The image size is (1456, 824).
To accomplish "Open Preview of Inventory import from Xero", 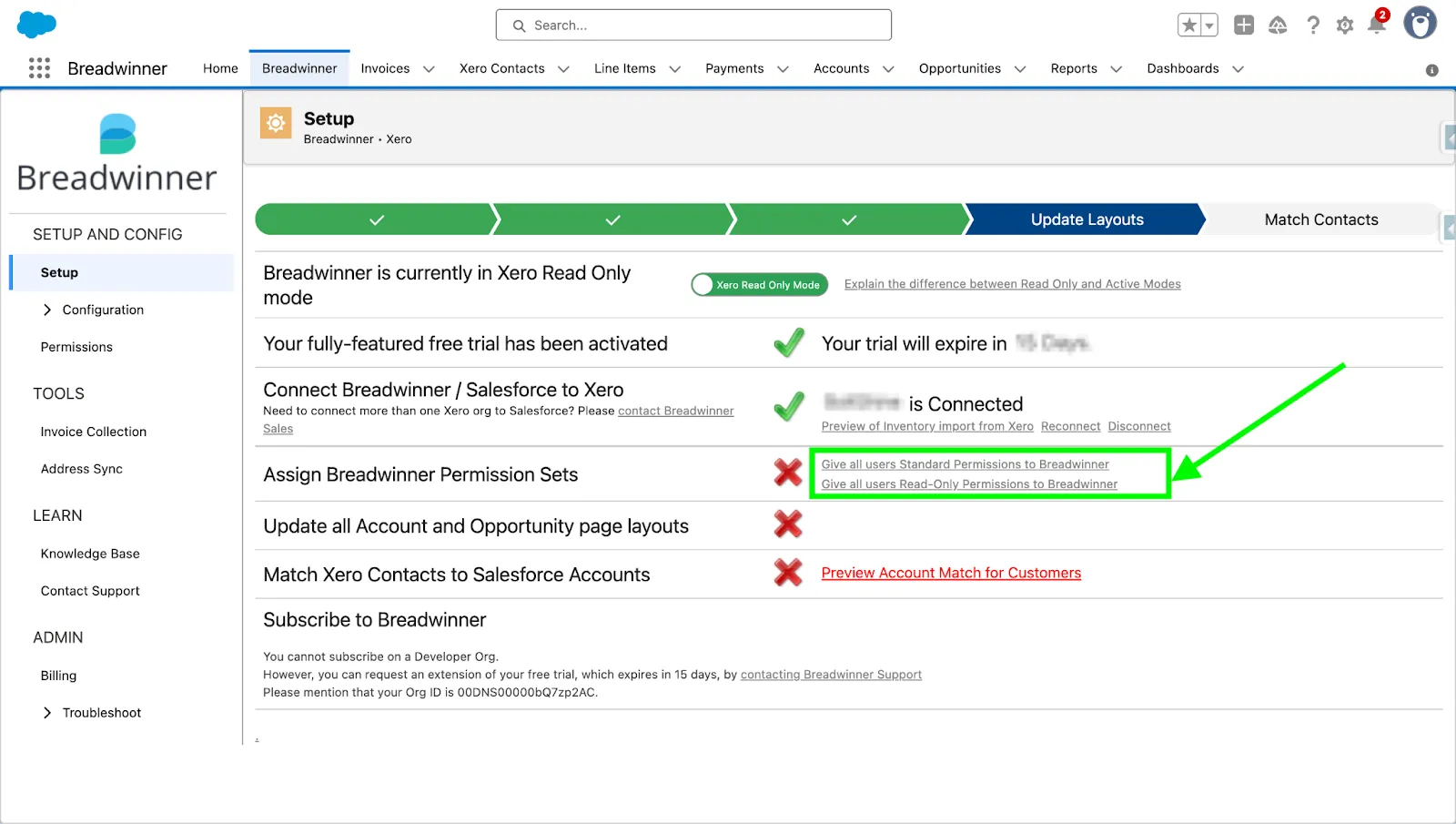I will pyautogui.click(x=927, y=426).
